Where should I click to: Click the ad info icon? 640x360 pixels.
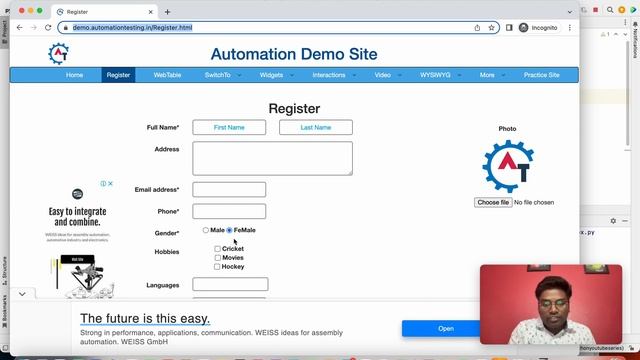tap(103, 184)
